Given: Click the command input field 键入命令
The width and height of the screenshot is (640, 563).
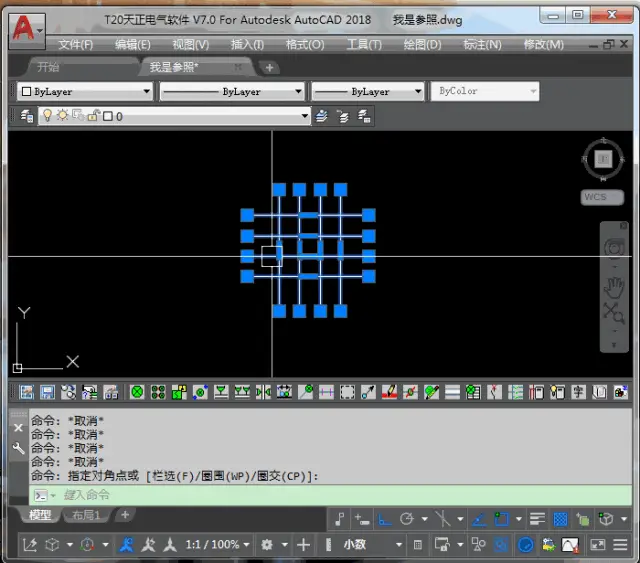Looking at the screenshot, I should pos(331,495).
